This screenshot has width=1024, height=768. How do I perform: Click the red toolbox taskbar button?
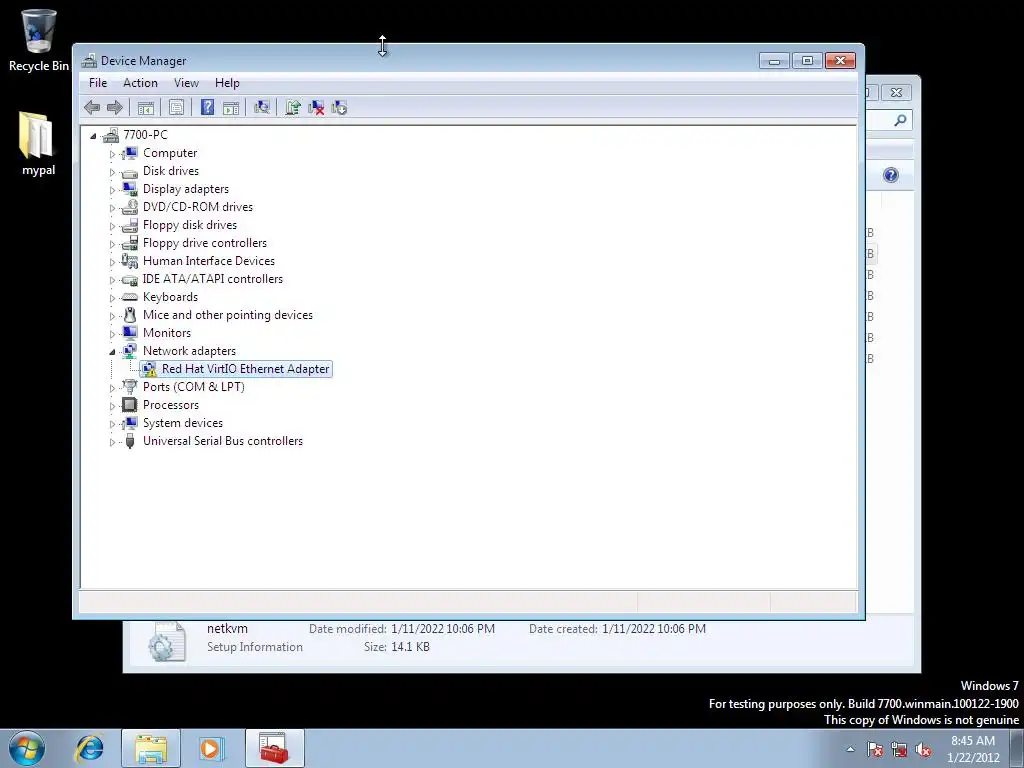pyautogui.click(x=275, y=748)
